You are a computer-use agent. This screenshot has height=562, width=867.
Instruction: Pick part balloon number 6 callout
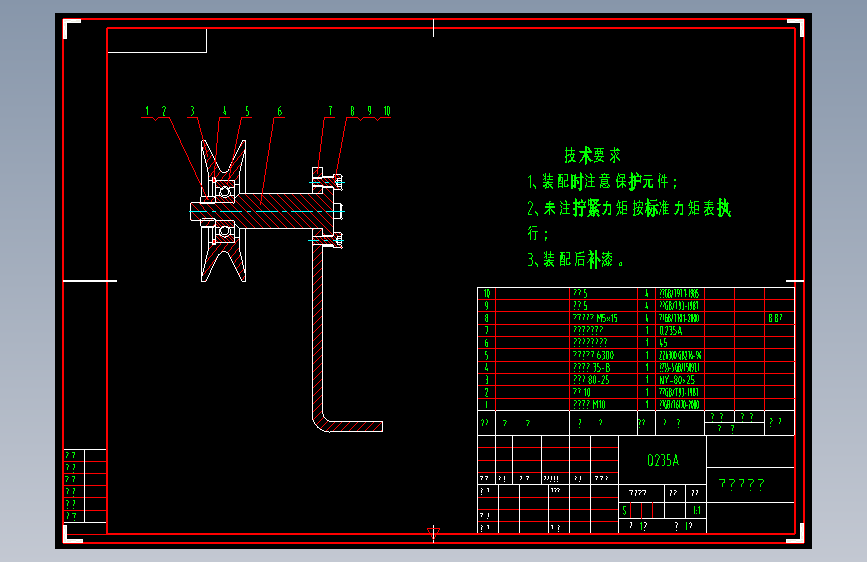pyautogui.click(x=280, y=111)
